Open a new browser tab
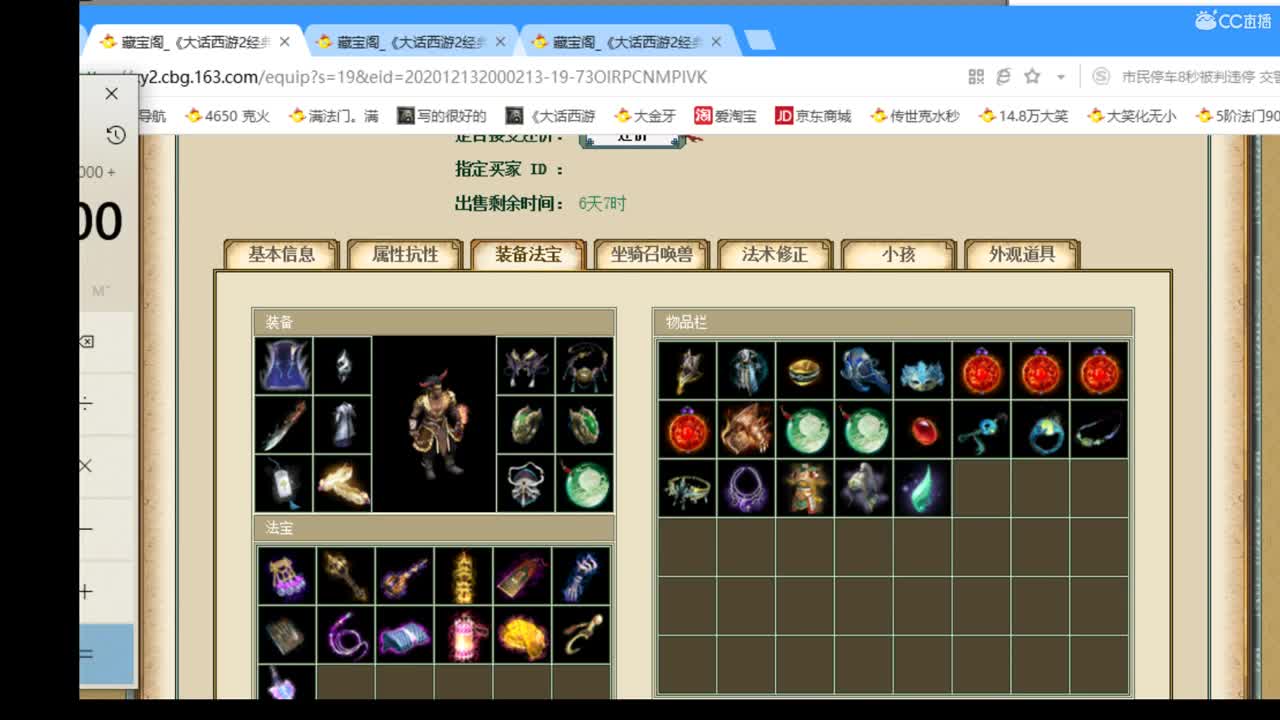 (760, 40)
